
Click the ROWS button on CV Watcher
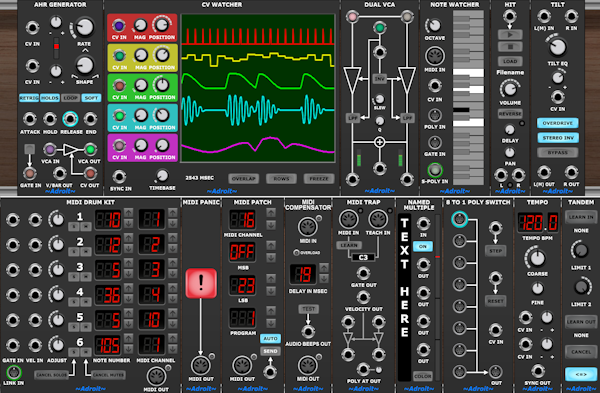point(281,179)
